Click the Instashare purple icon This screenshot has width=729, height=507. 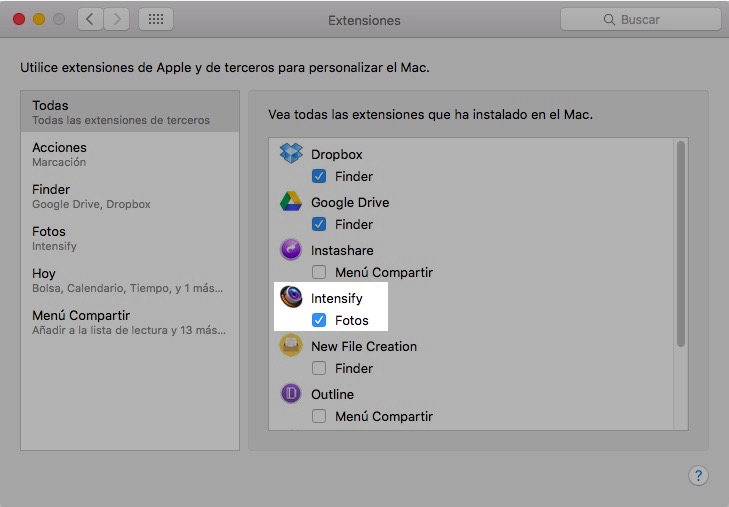pos(291,250)
